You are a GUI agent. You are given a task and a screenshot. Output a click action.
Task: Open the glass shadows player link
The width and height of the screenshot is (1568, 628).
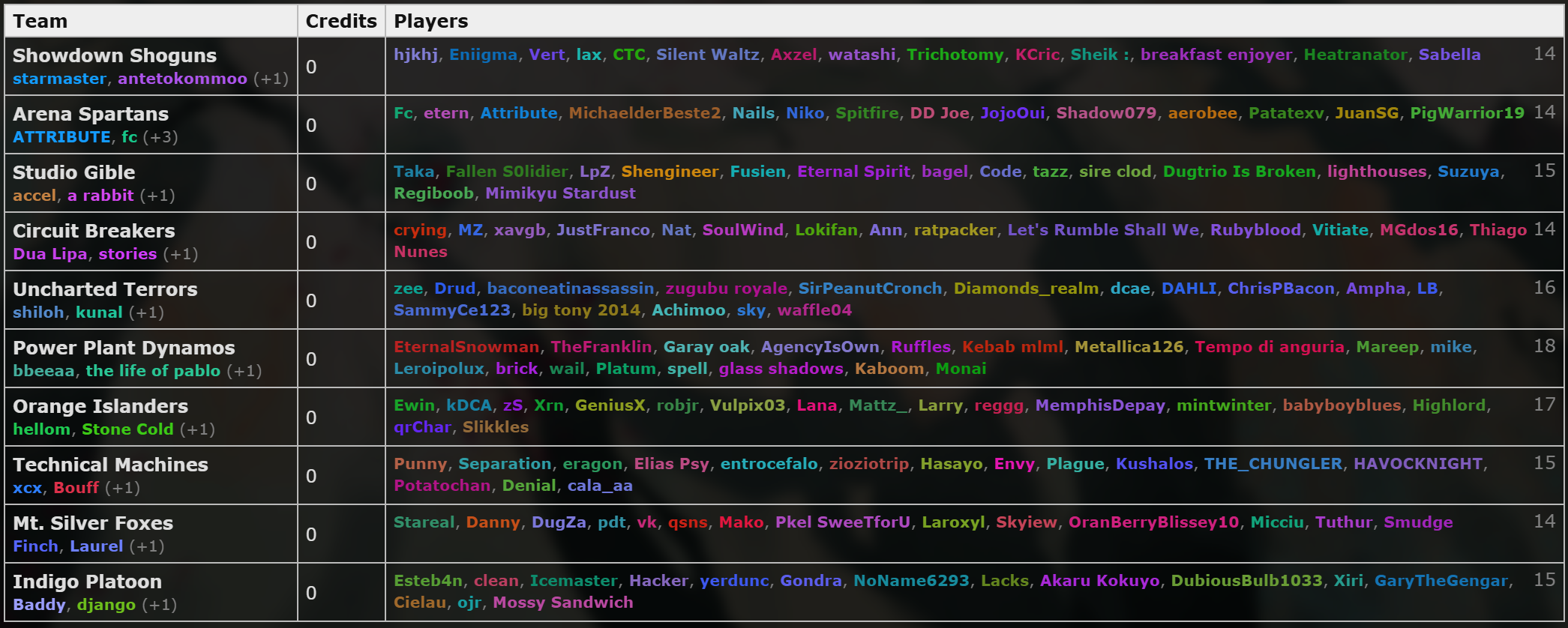[781, 369]
